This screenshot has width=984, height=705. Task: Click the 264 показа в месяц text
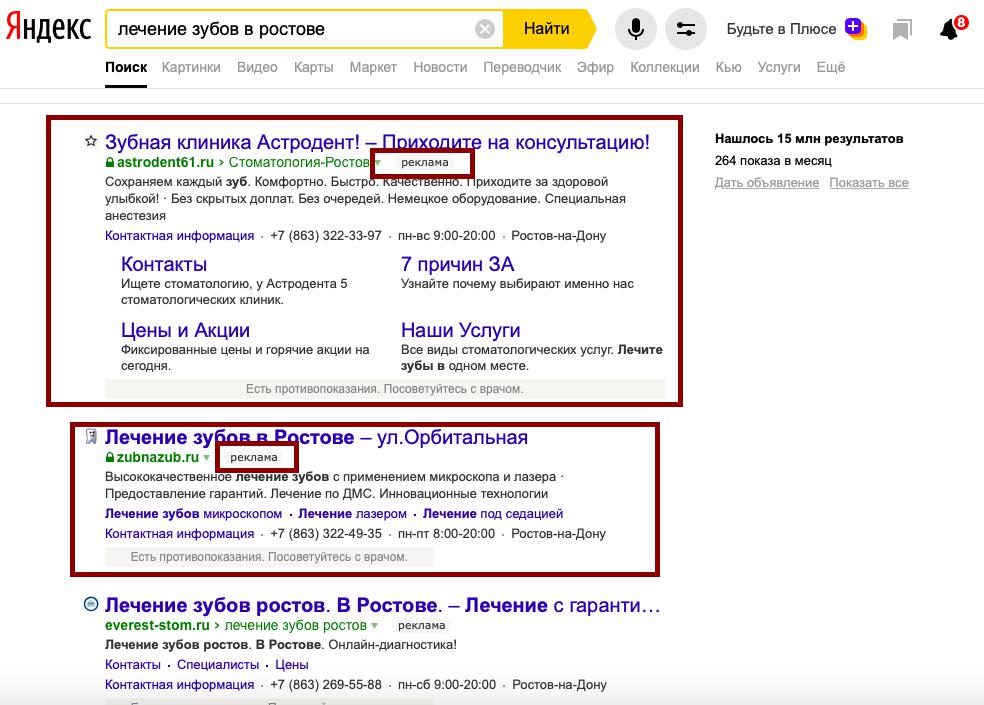point(773,161)
